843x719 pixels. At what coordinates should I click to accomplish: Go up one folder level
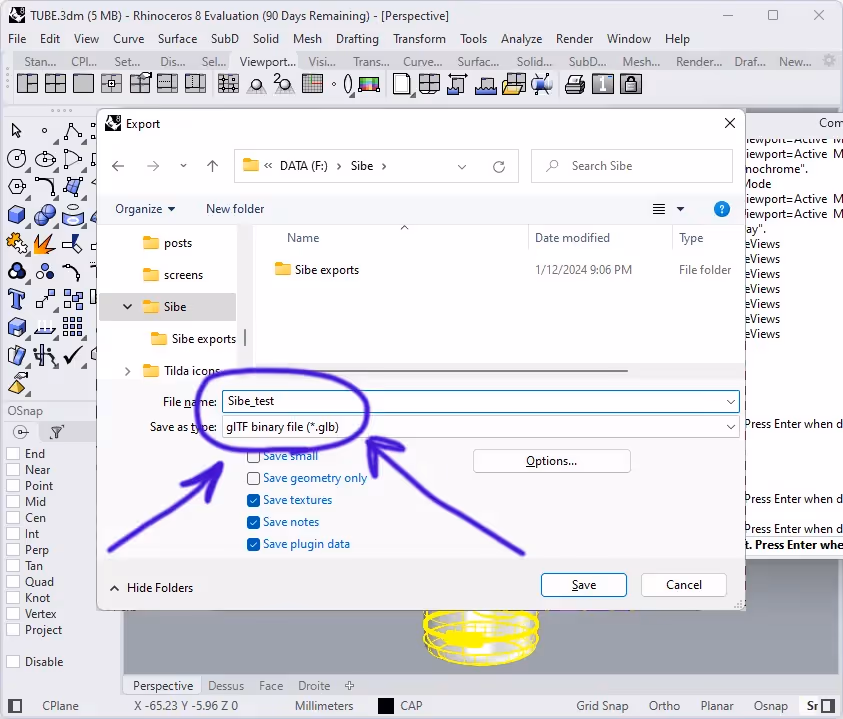tap(212, 166)
